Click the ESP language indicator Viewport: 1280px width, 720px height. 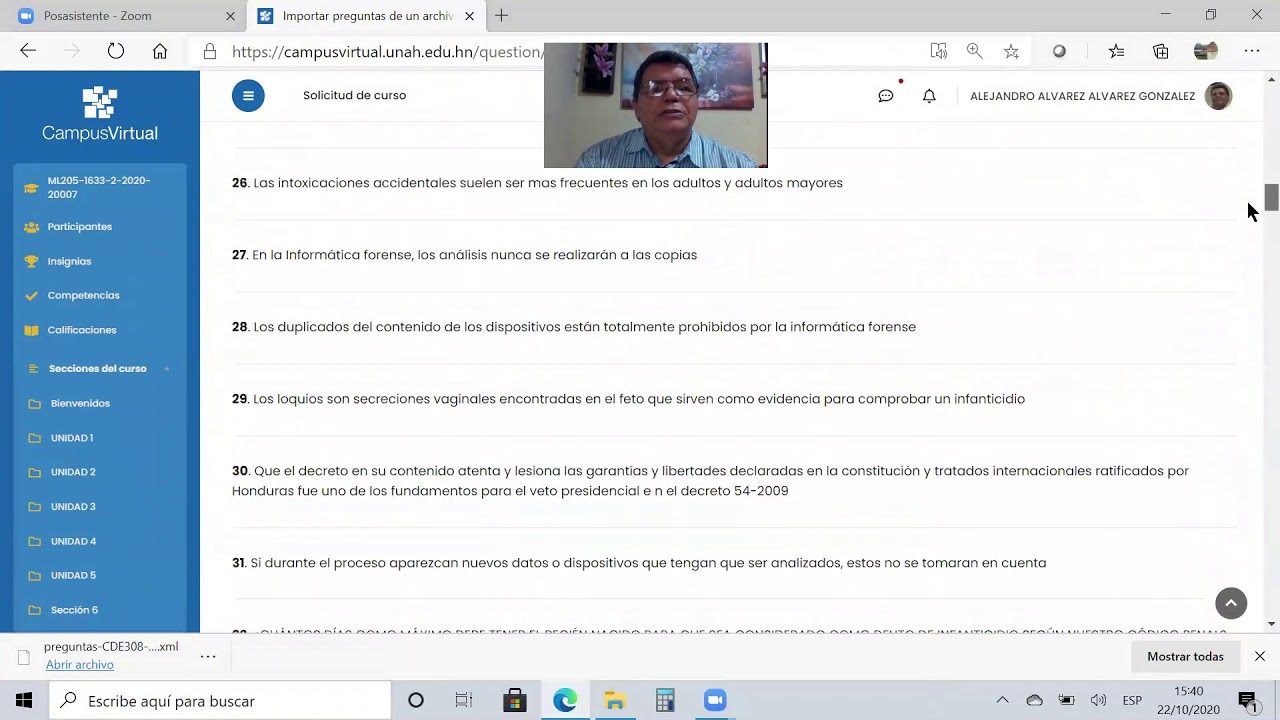point(1132,700)
